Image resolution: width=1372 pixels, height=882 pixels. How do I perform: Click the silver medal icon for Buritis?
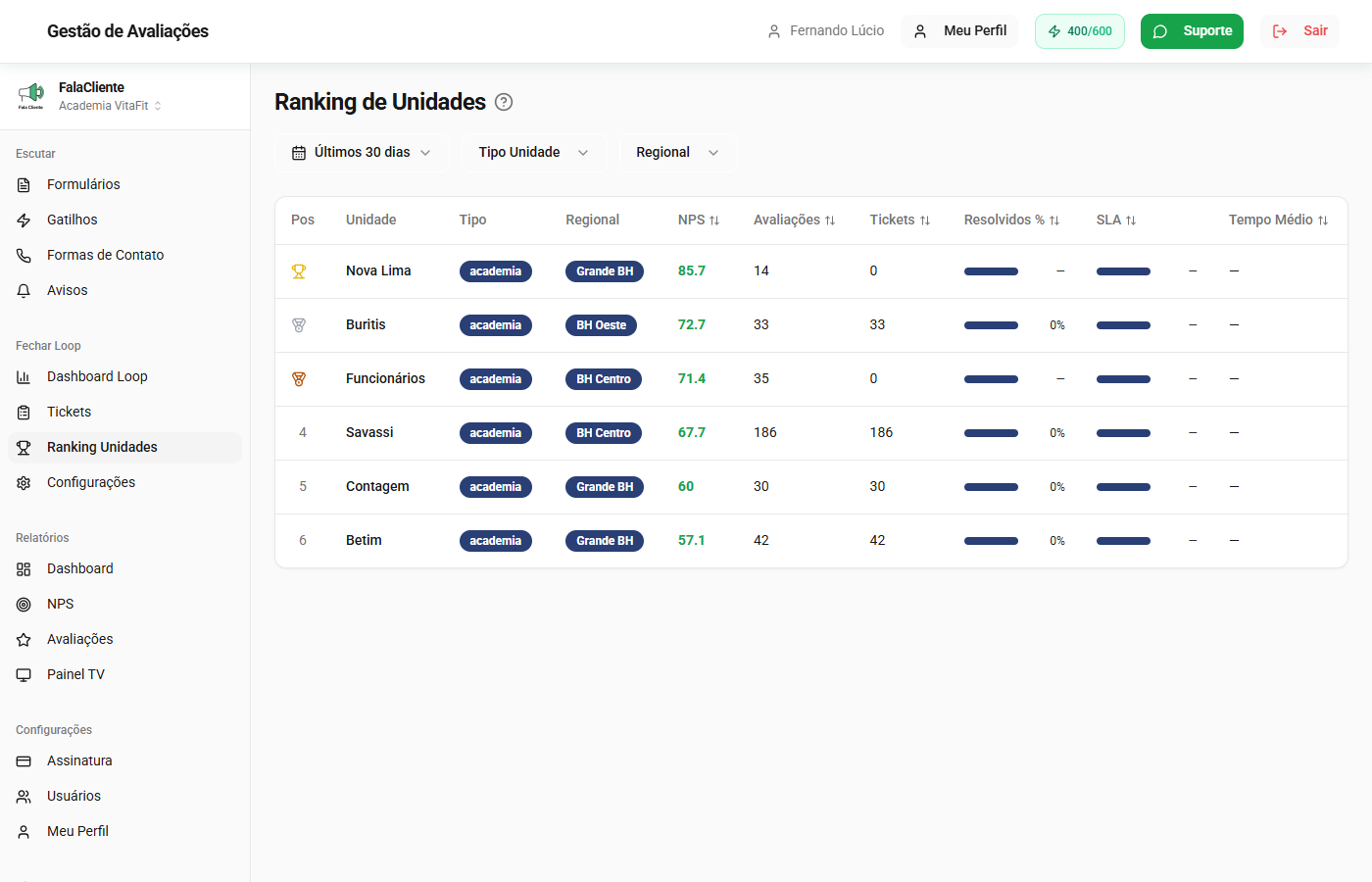click(299, 325)
